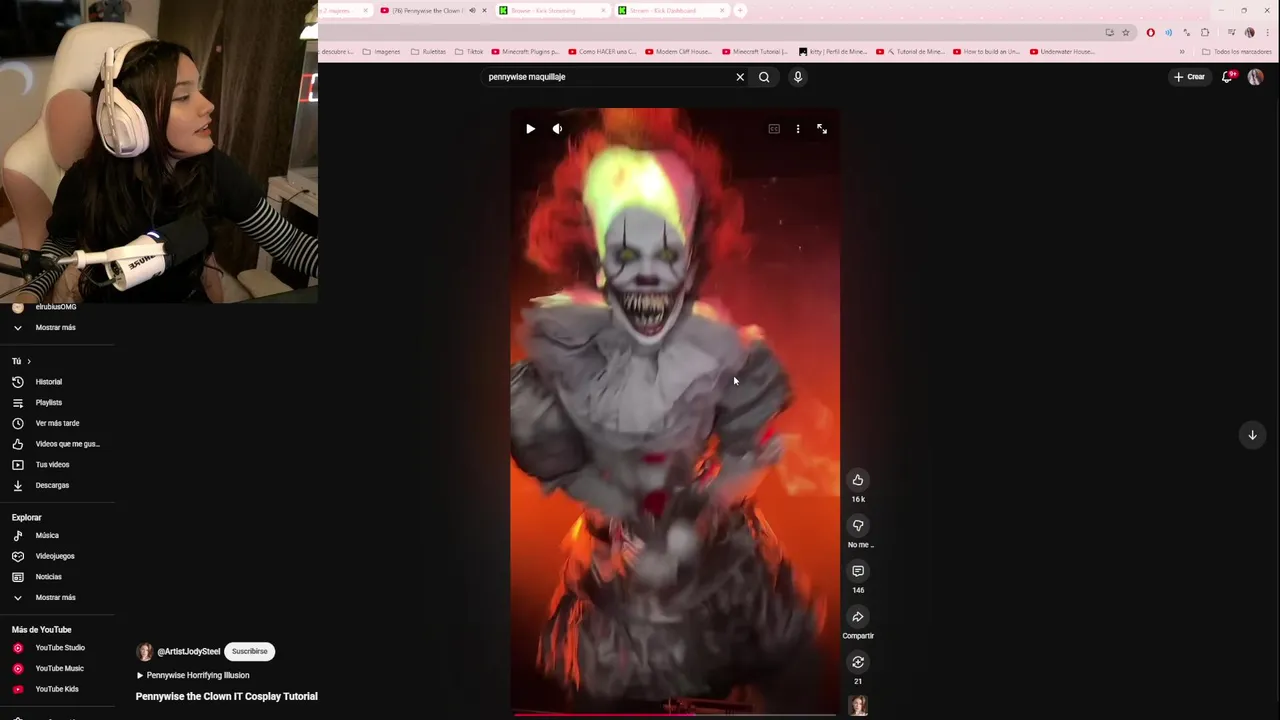The height and width of the screenshot is (720, 1280).
Task: Mute the short's volume icon
Action: point(557,129)
